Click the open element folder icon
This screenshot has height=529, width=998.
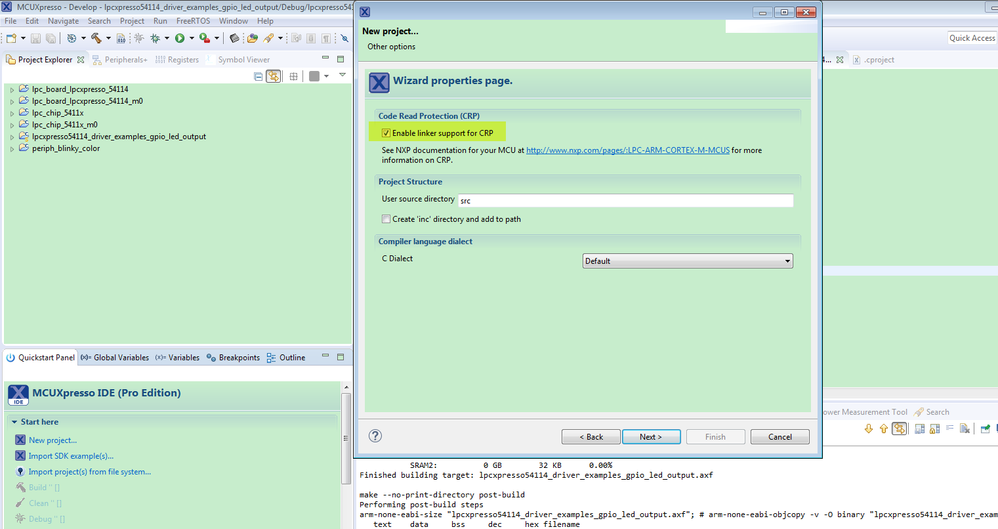[x=252, y=38]
